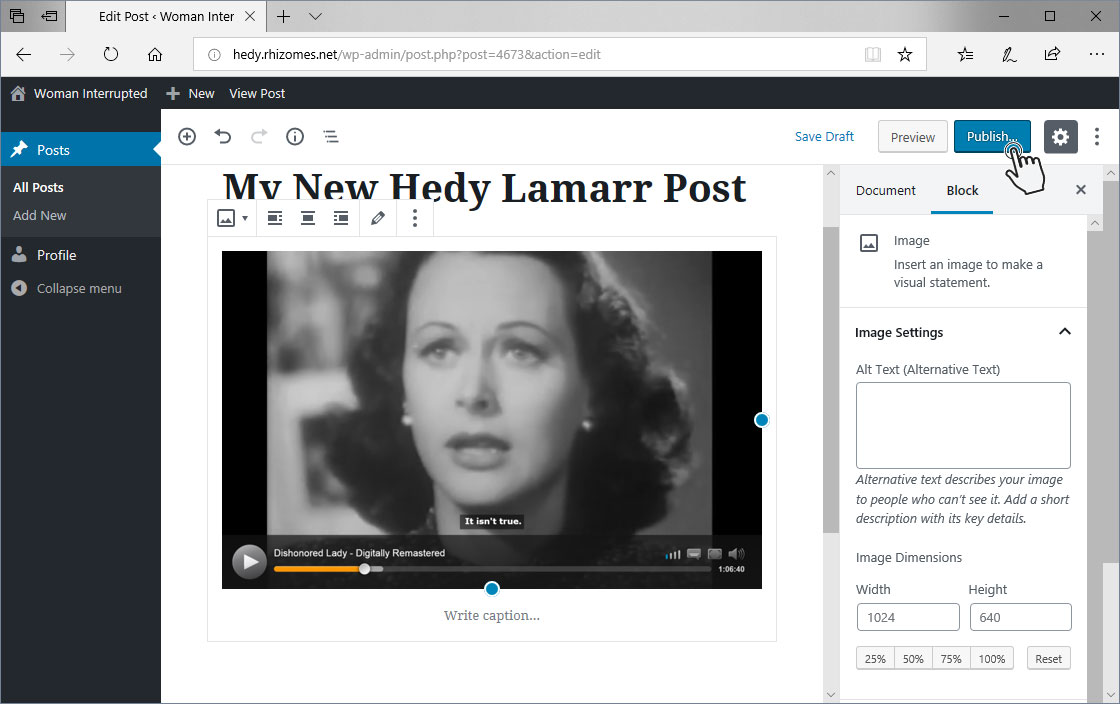The height and width of the screenshot is (704, 1120).
Task: Select the Block tab
Action: (962, 191)
